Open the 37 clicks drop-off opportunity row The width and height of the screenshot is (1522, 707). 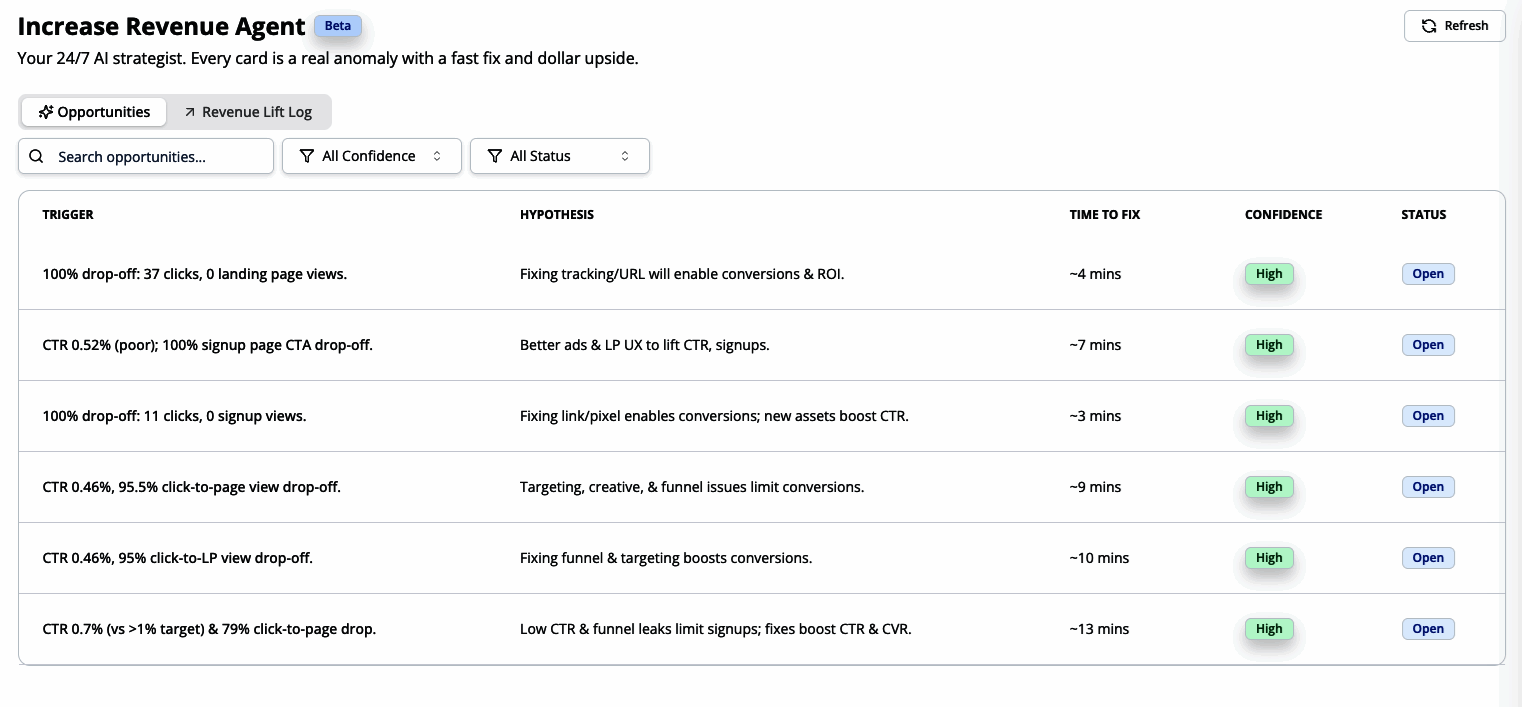click(x=195, y=274)
